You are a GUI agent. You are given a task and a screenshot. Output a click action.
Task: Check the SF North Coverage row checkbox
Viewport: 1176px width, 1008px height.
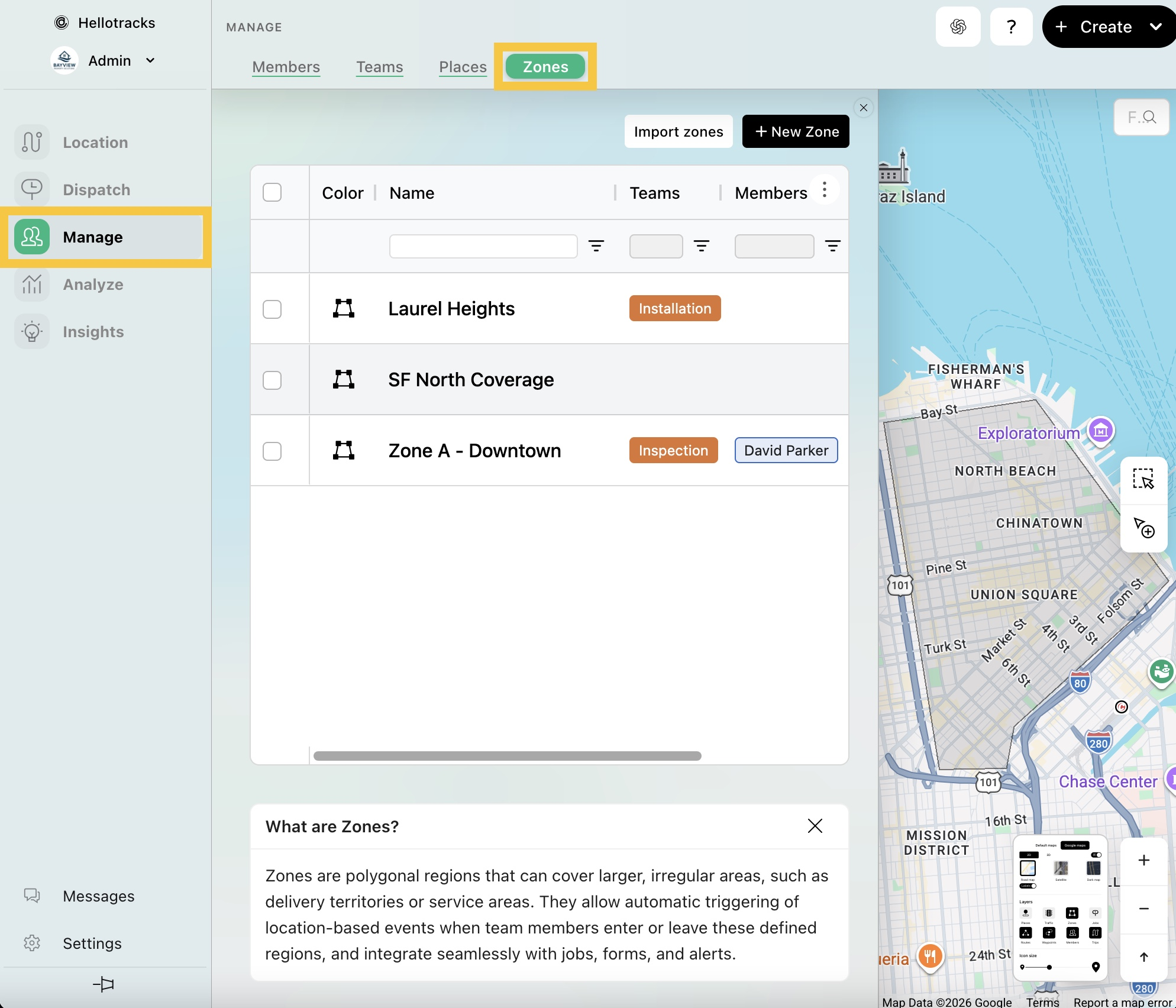click(272, 380)
